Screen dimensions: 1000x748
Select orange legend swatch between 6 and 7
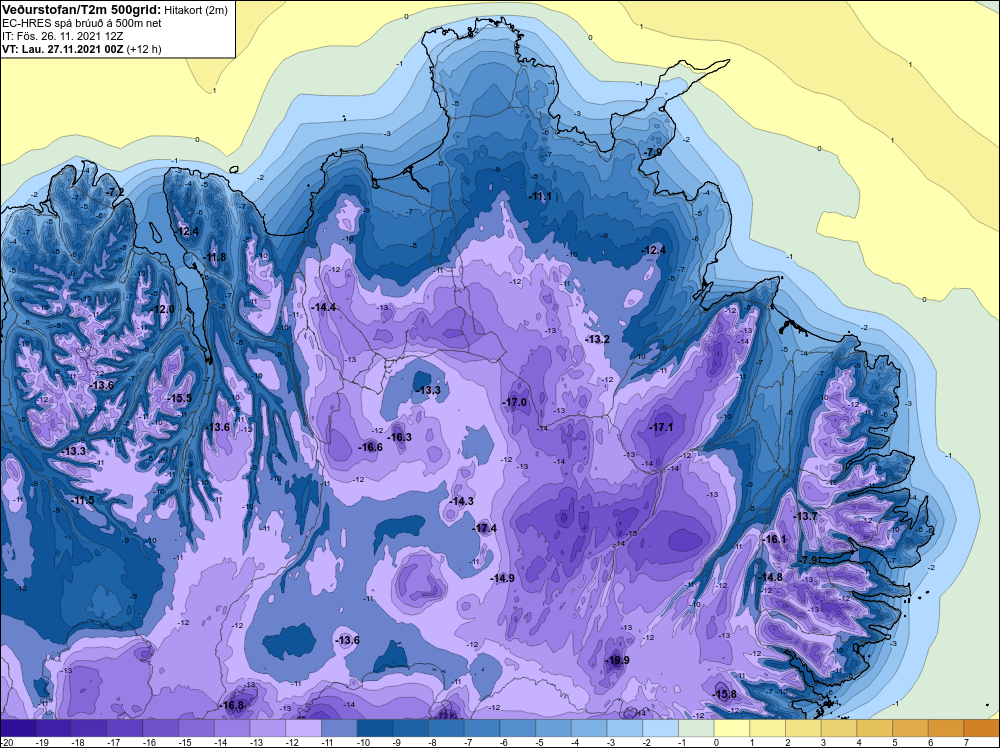click(x=946, y=728)
